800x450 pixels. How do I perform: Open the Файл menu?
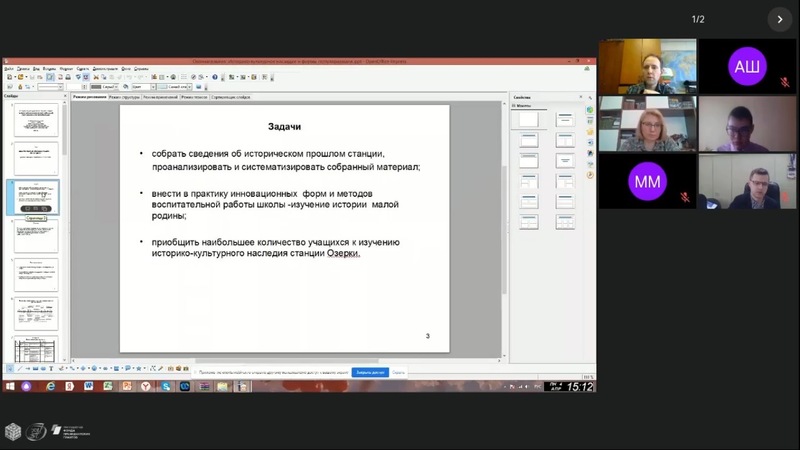pyautogui.click(x=9, y=69)
